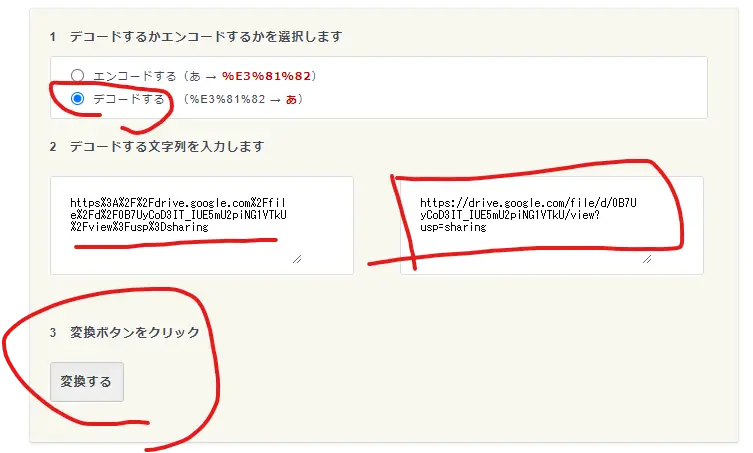Click the step heading デコードするかエンコードするかを選択します
753x453 pixels.
206,37
